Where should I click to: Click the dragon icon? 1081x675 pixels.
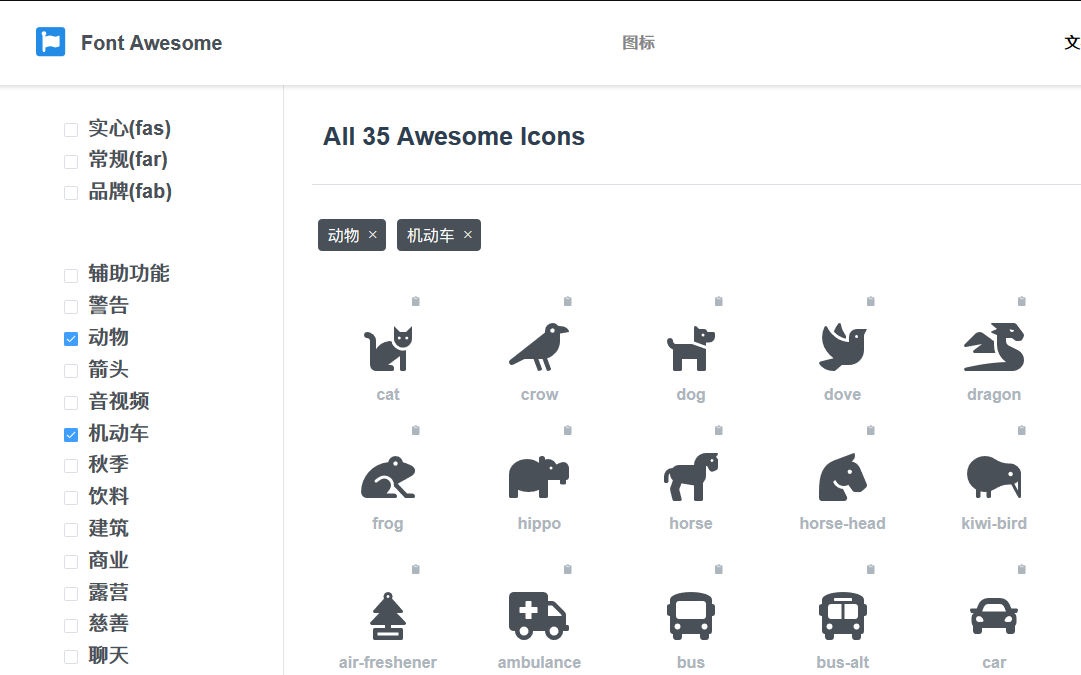993,347
